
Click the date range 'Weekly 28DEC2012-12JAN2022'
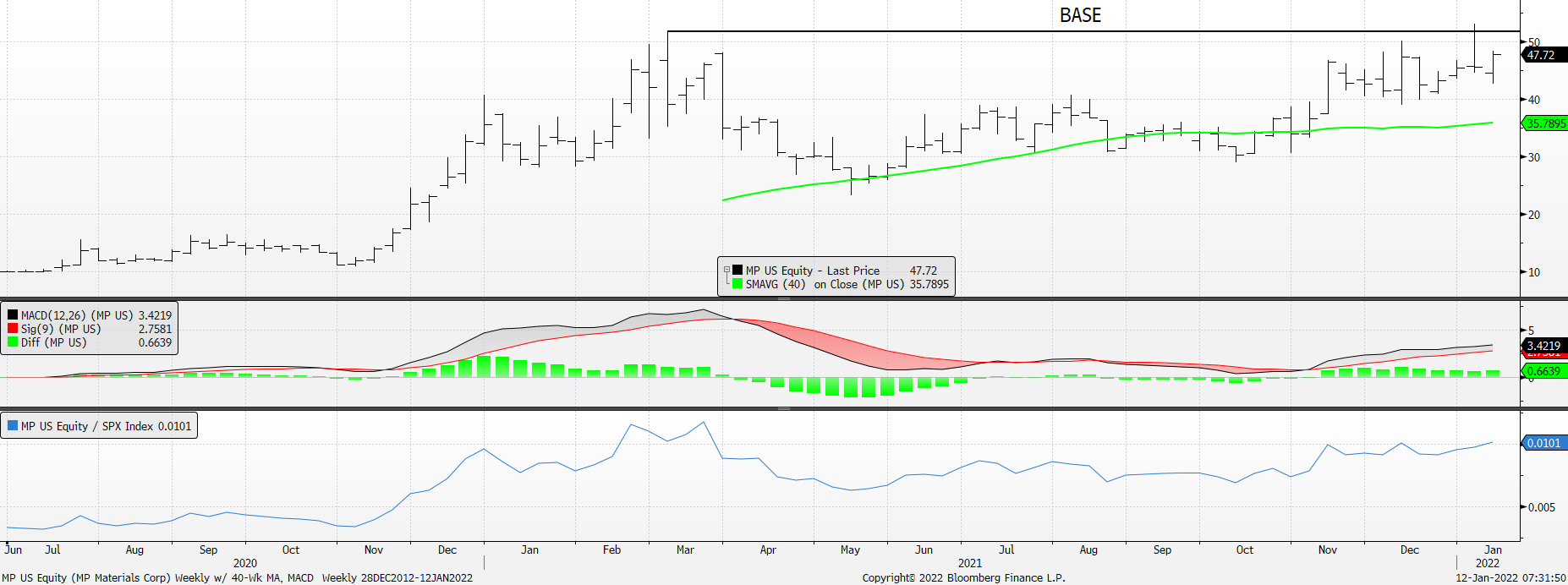click(397, 578)
